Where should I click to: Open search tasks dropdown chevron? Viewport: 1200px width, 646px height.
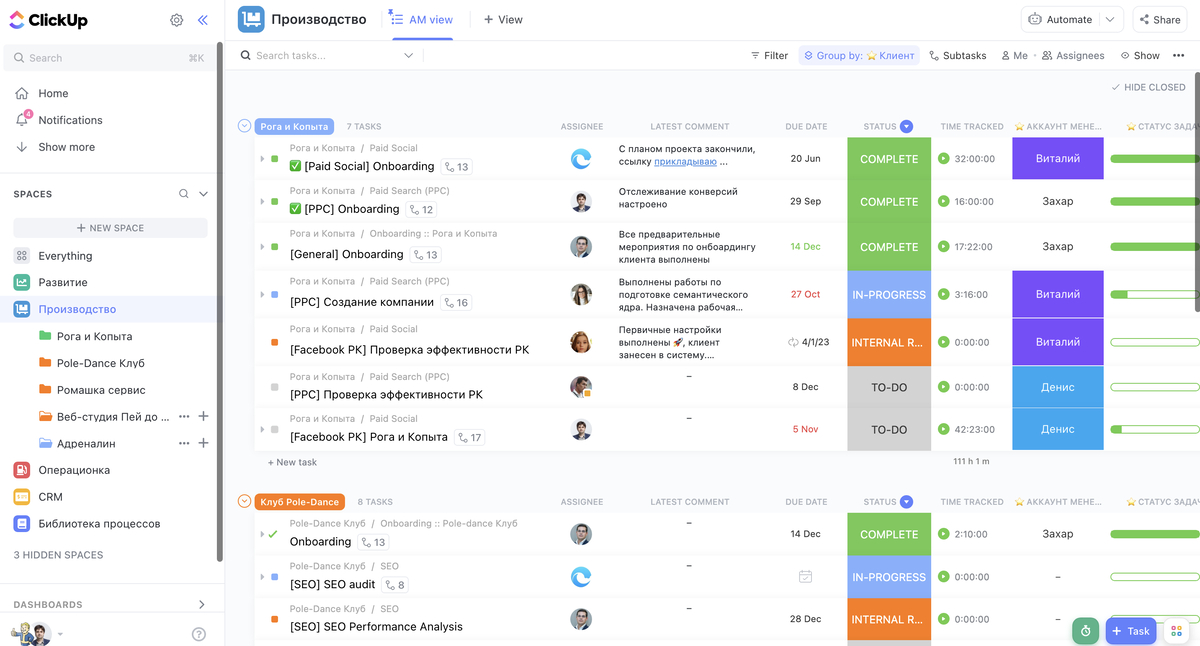(408, 56)
